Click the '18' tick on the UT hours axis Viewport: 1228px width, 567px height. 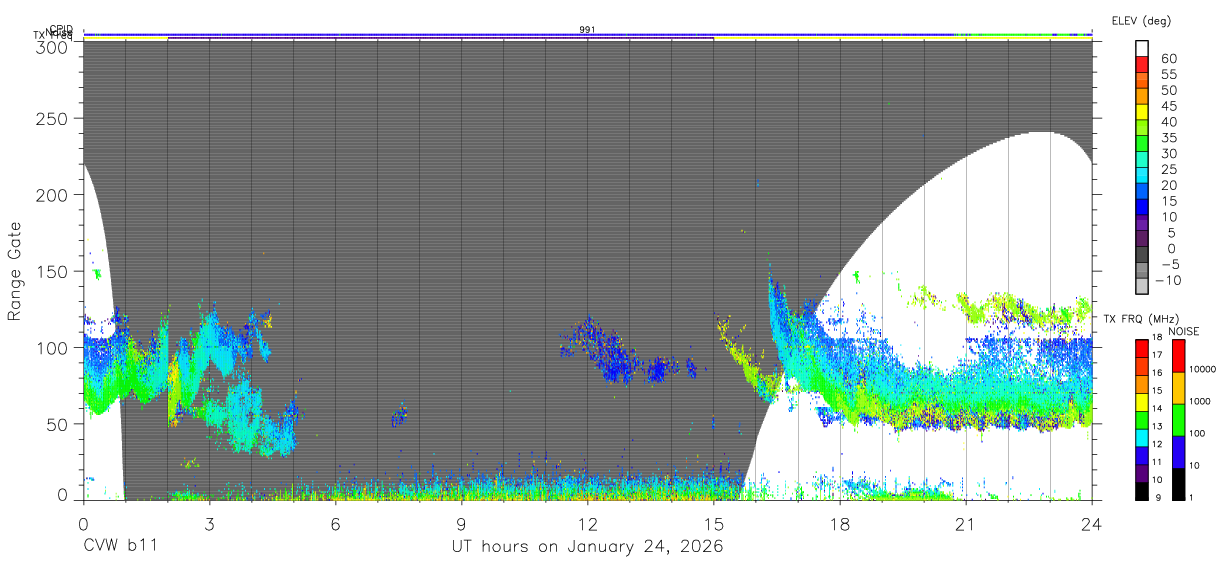pos(840,523)
